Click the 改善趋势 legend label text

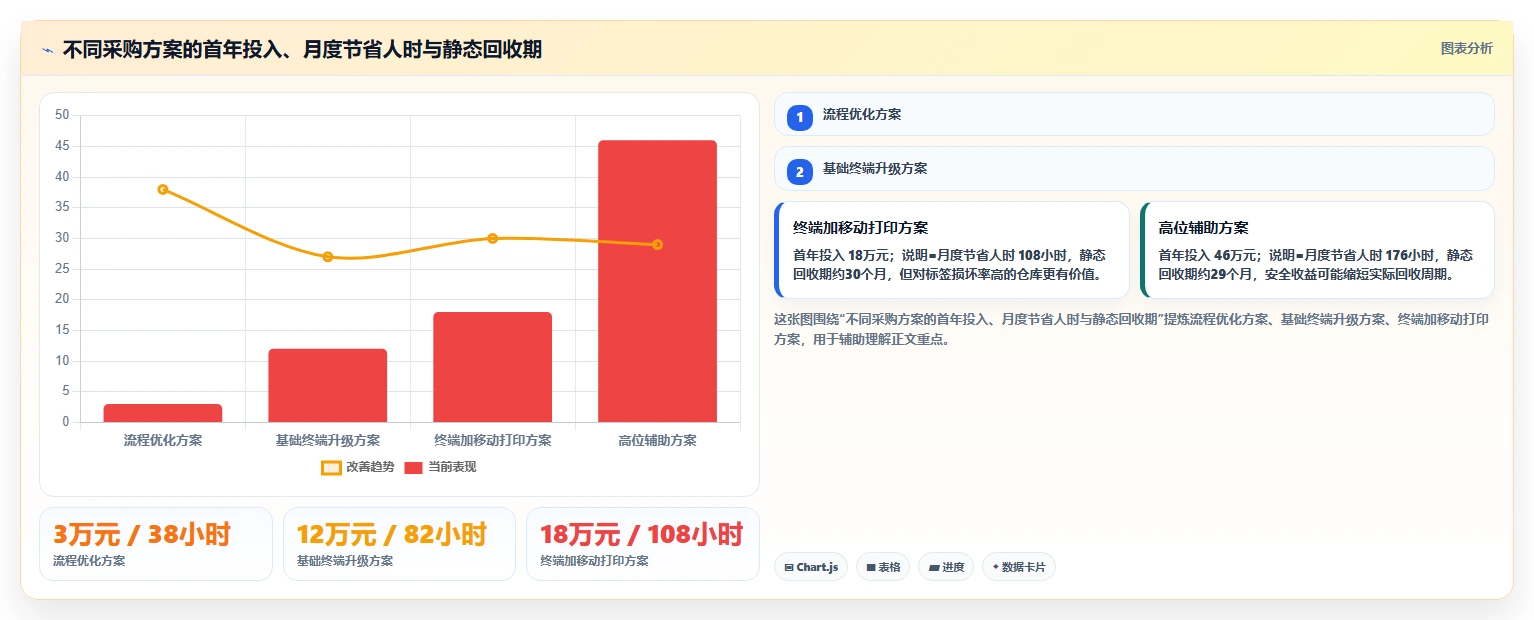(x=370, y=467)
